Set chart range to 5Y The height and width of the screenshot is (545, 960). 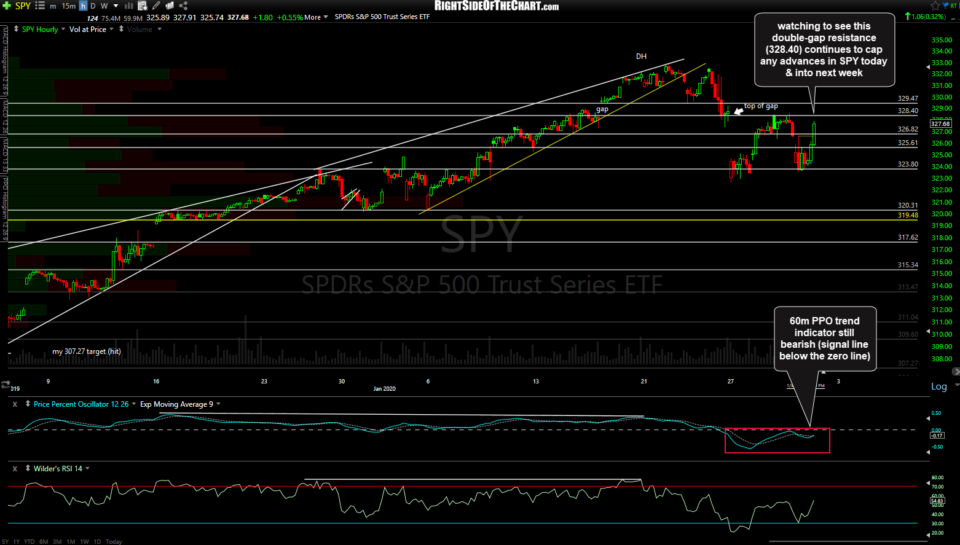[x=6, y=541]
